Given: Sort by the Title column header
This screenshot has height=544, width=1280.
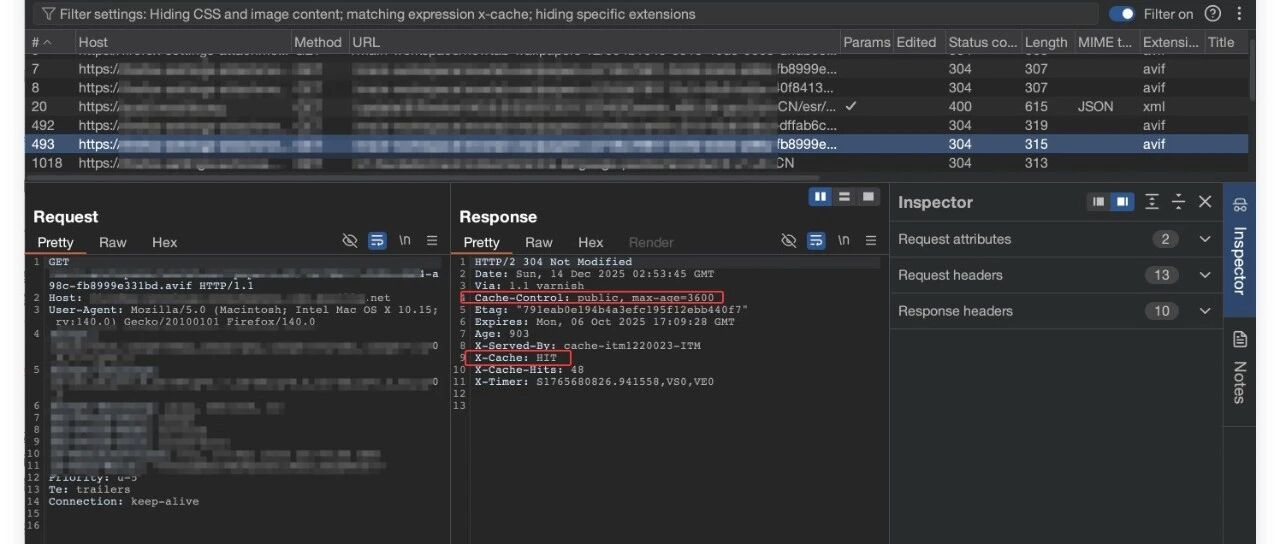Looking at the screenshot, I should 1221,42.
